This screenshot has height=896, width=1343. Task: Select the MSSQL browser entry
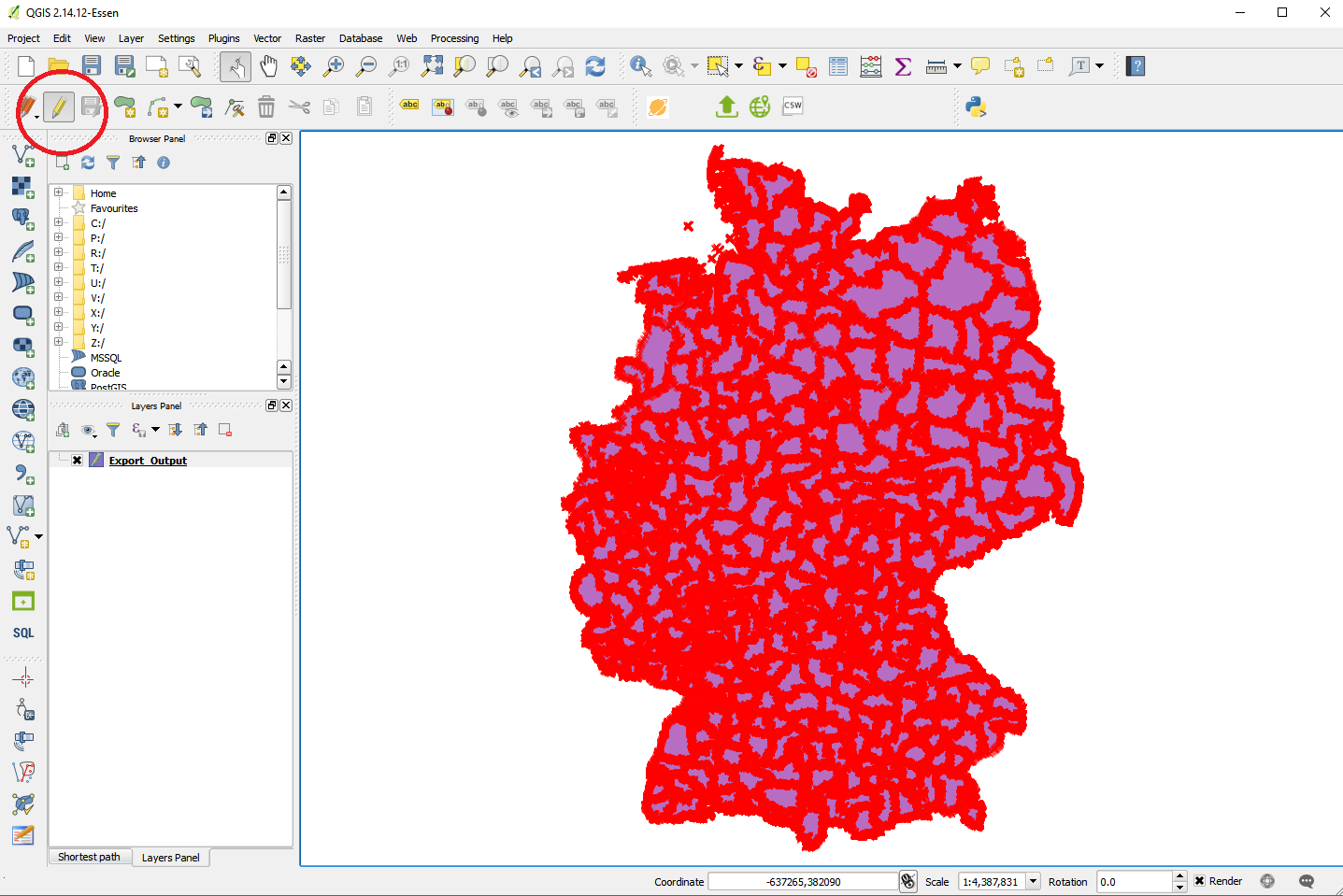[106, 358]
